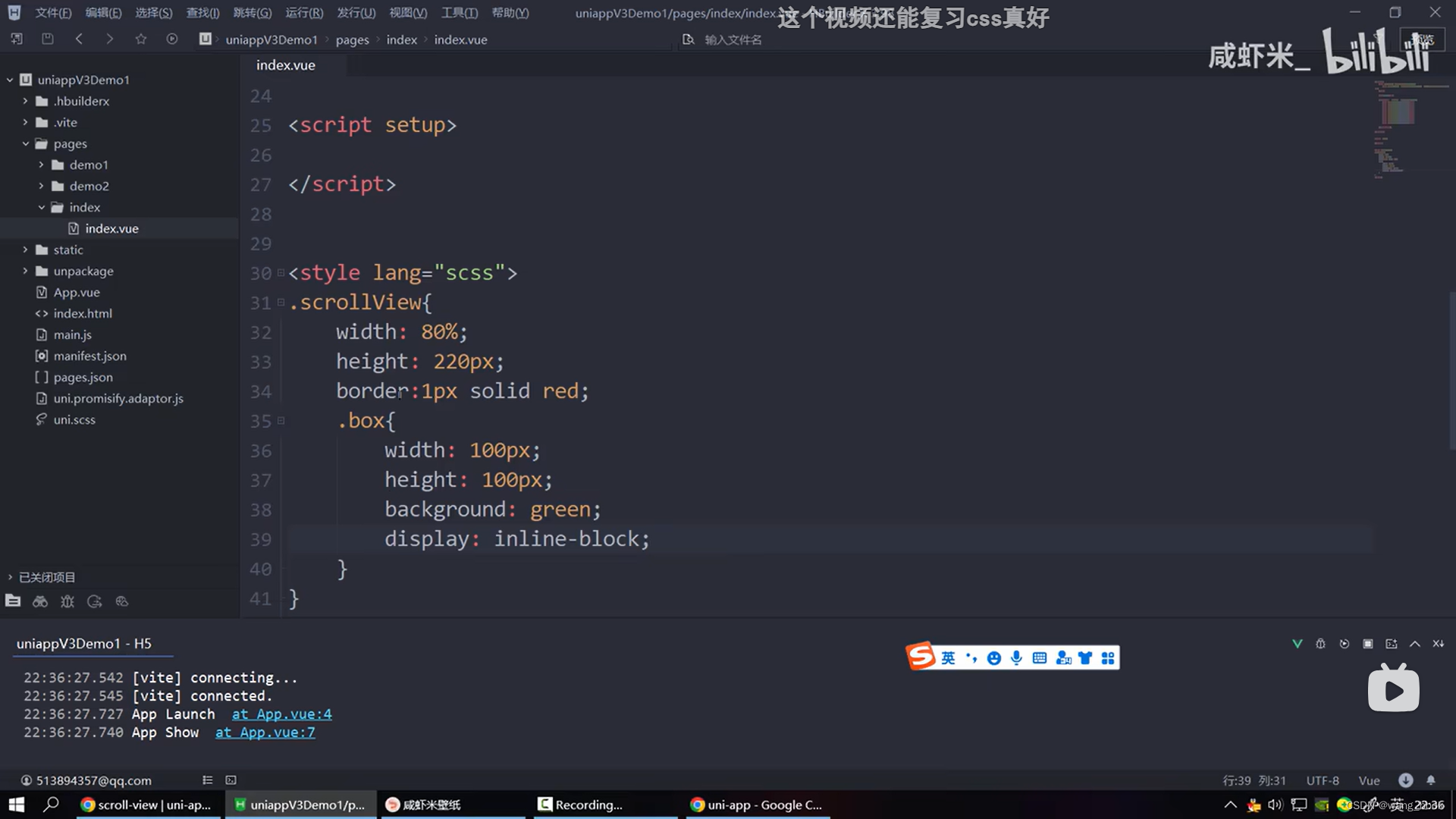Open manifest.json in the file tree
The width and height of the screenshot is (1456, 819).
click(x=89, y=356)
